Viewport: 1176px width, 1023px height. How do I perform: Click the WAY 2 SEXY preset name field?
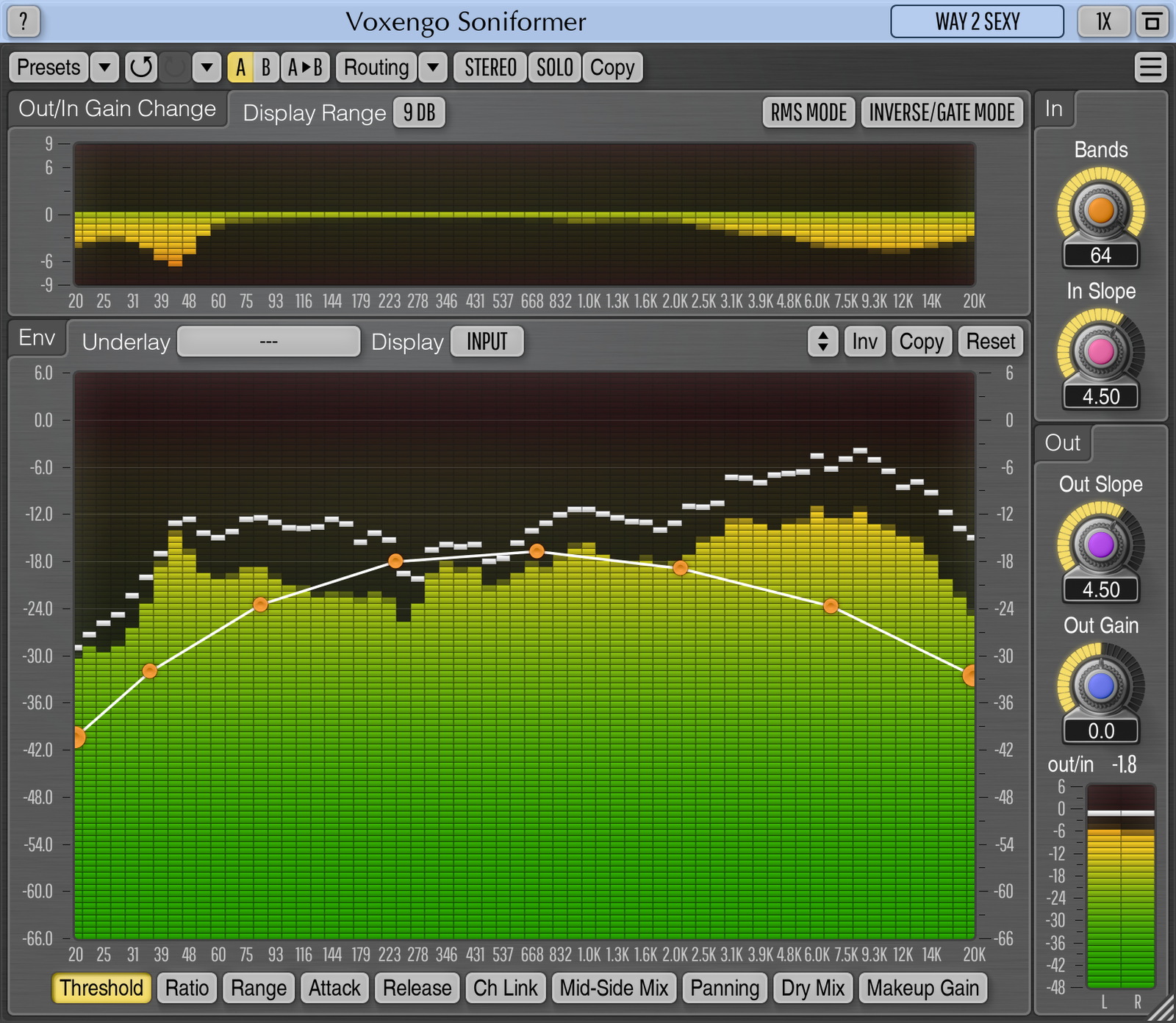tap(977, 21)
